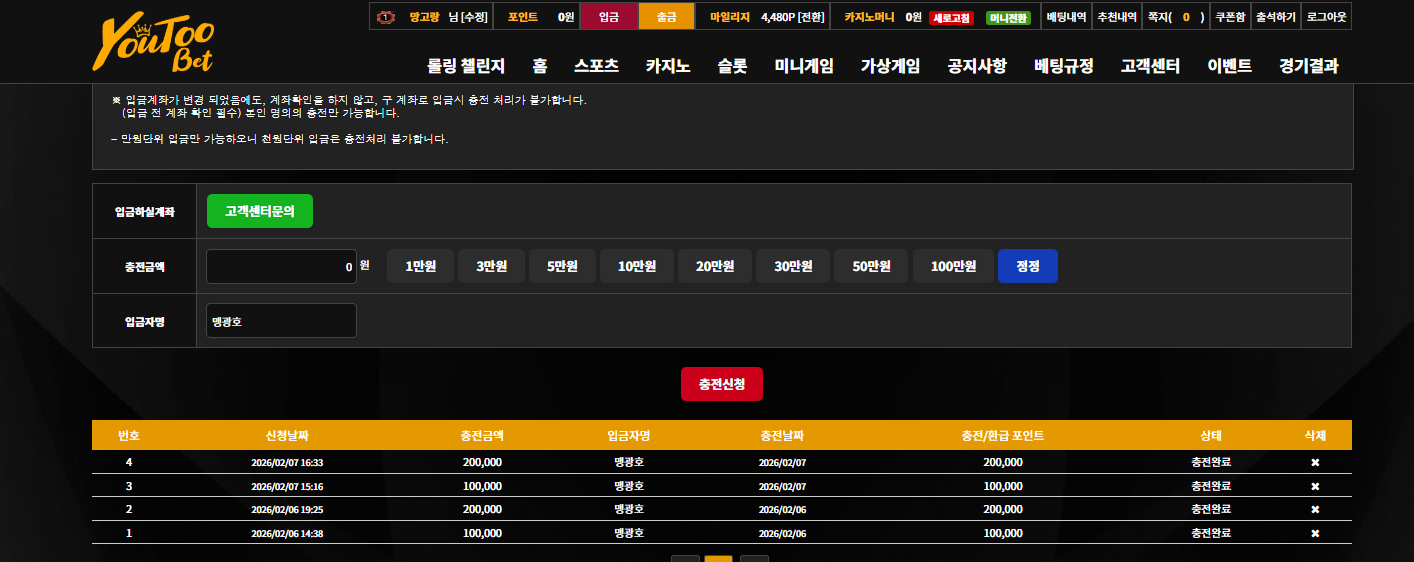Image resolution: width=1414 pixels, height=562 pixels.
Task: Open the 입금 deposit tab
Action: point(608,17)
